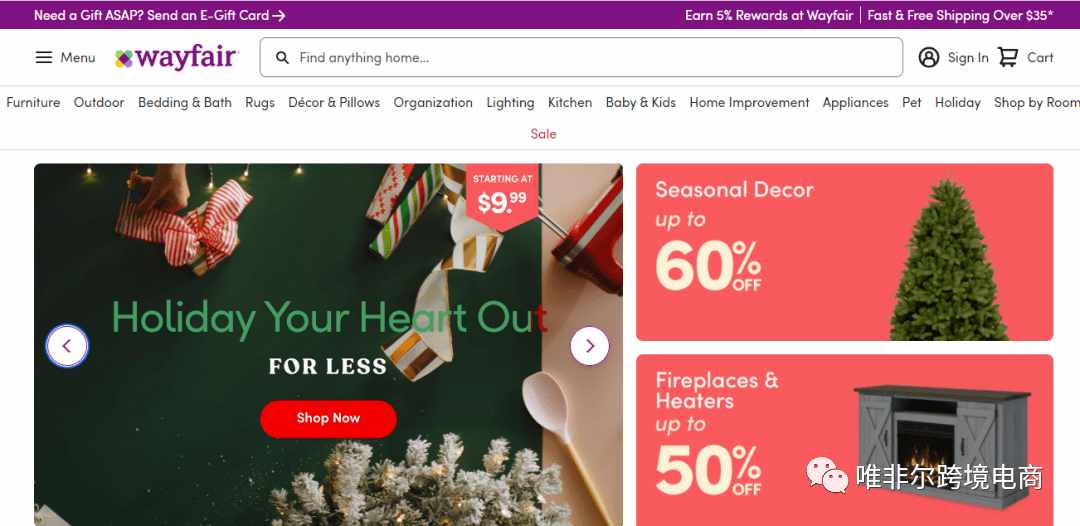This screenshot has width=1080, height=526.
Task: Open Seasonal Decor 60% off banner
Action: (844, 252)
